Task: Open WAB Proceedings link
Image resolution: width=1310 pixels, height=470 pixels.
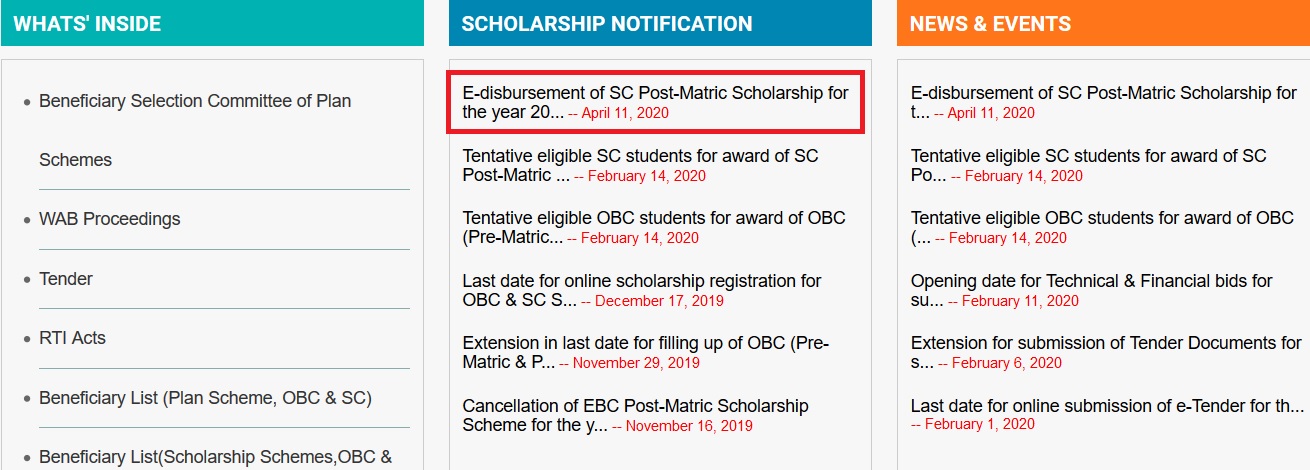Action: coord(110,219)
